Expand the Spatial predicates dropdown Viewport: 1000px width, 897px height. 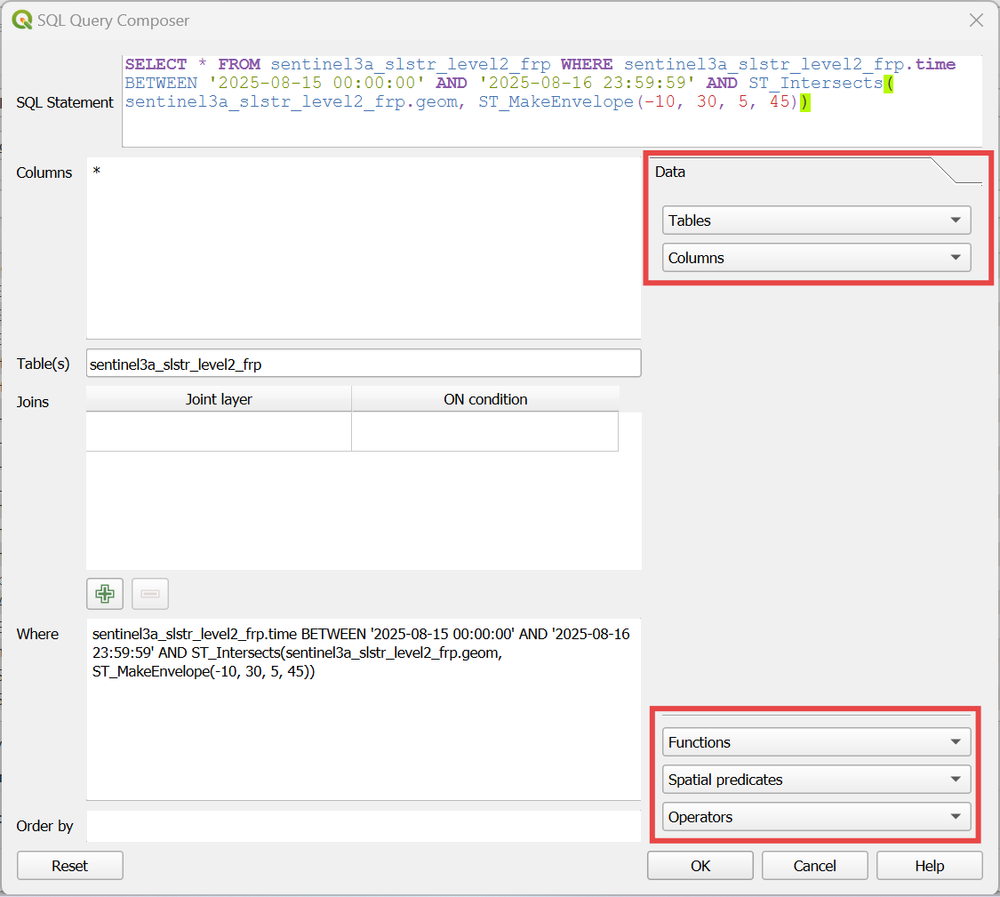[816, 780]
